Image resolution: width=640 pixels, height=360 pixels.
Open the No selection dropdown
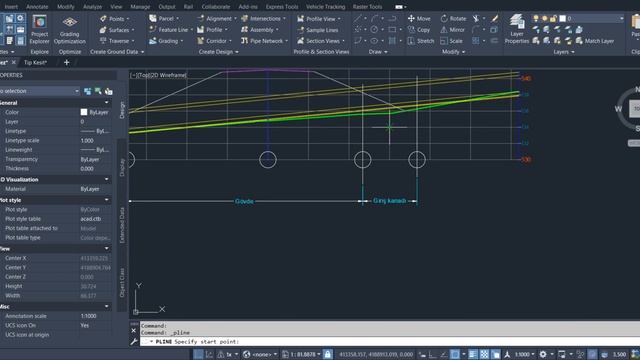[x=40, y=91]
